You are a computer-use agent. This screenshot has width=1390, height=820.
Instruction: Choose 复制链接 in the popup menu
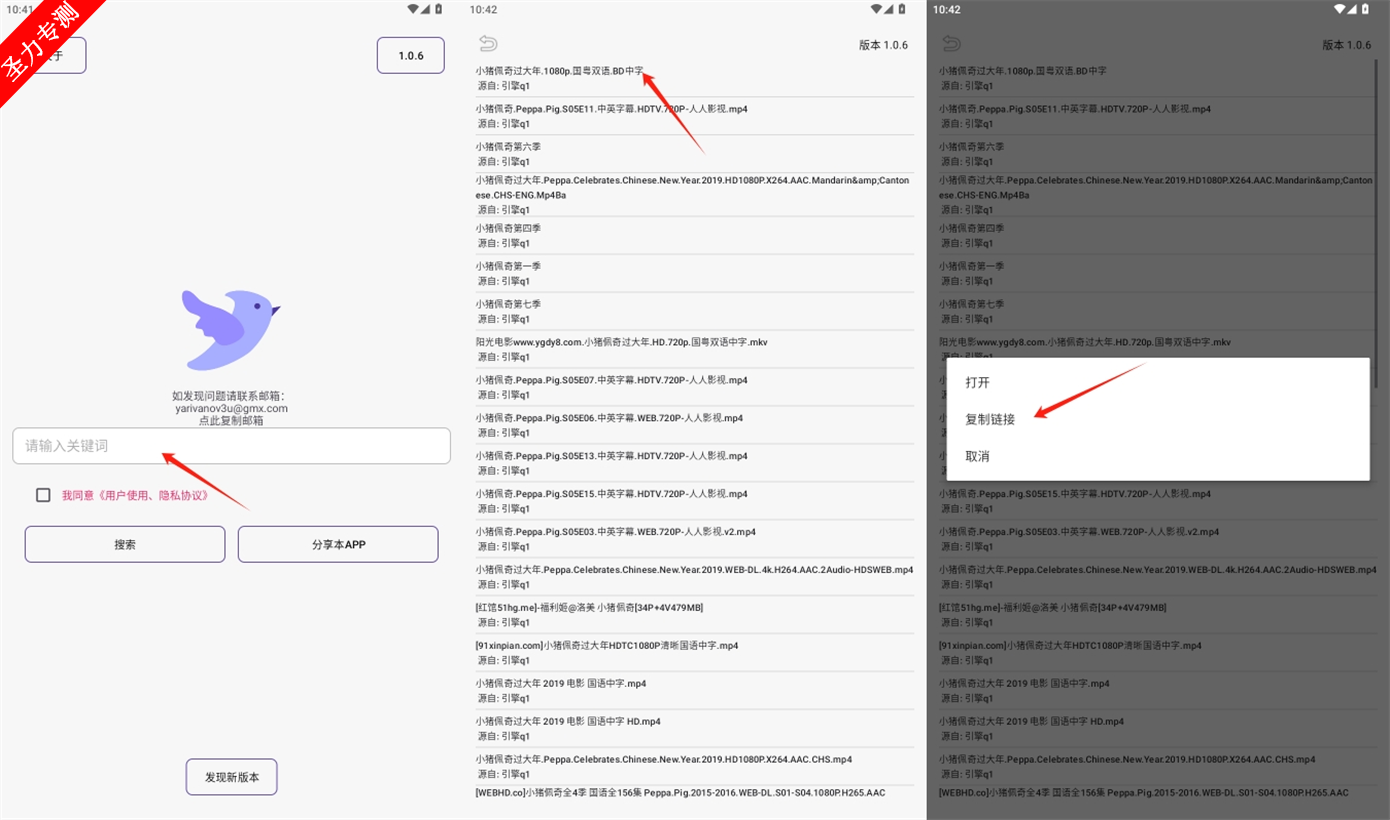click(990, 419)
